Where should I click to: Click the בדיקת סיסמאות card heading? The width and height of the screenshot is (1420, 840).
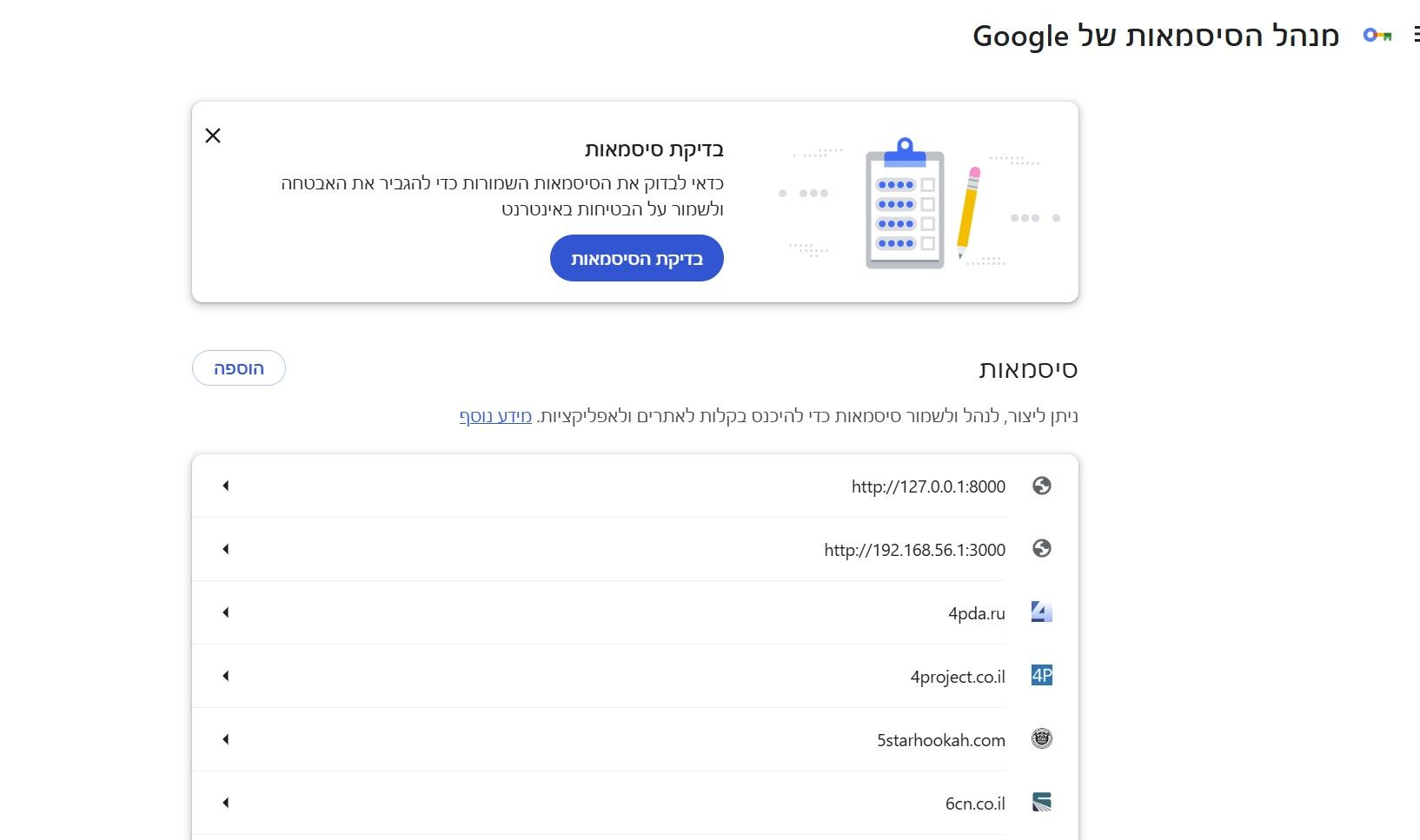(x=654, y=149)
